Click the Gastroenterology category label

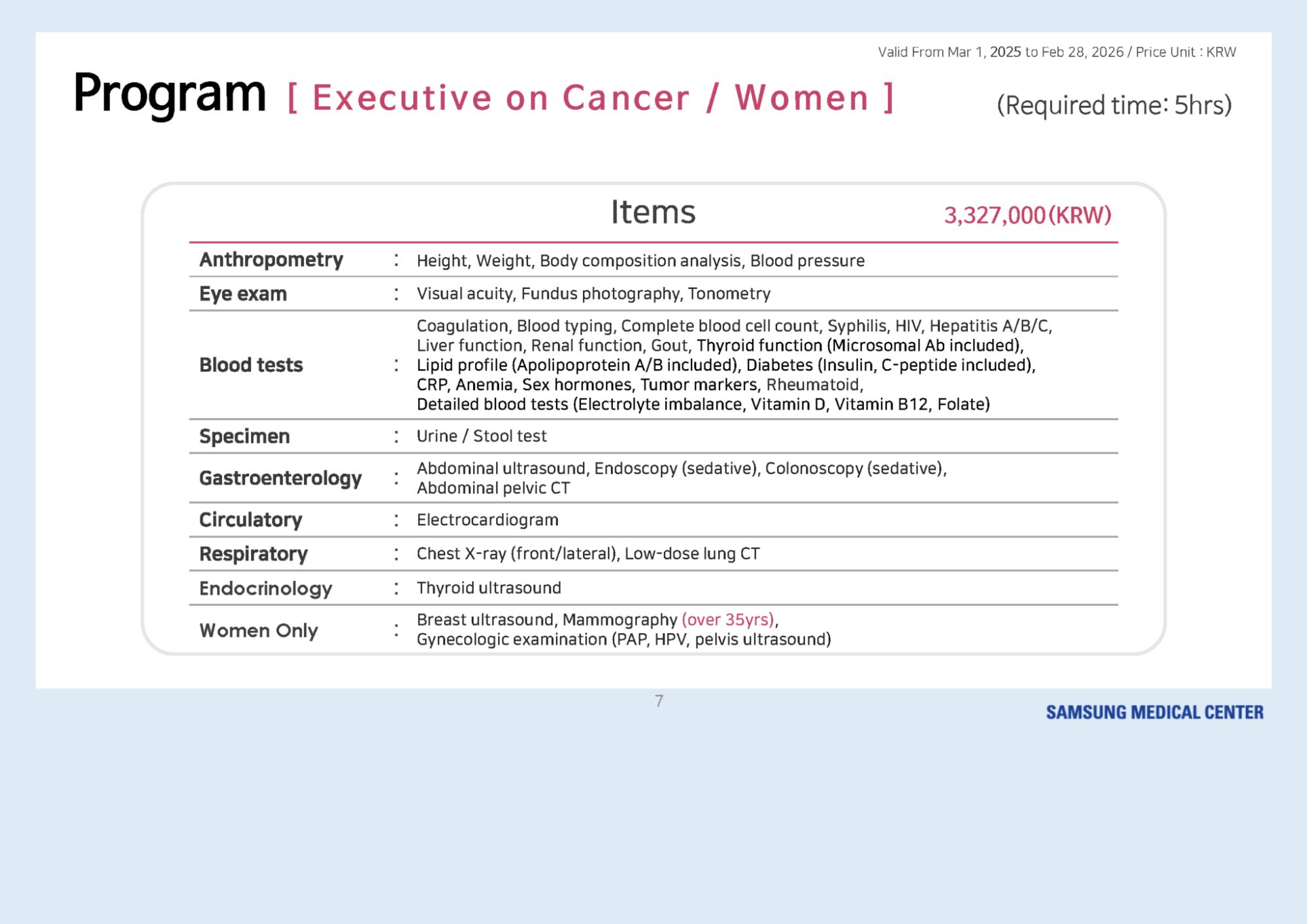tap(280, 478)
